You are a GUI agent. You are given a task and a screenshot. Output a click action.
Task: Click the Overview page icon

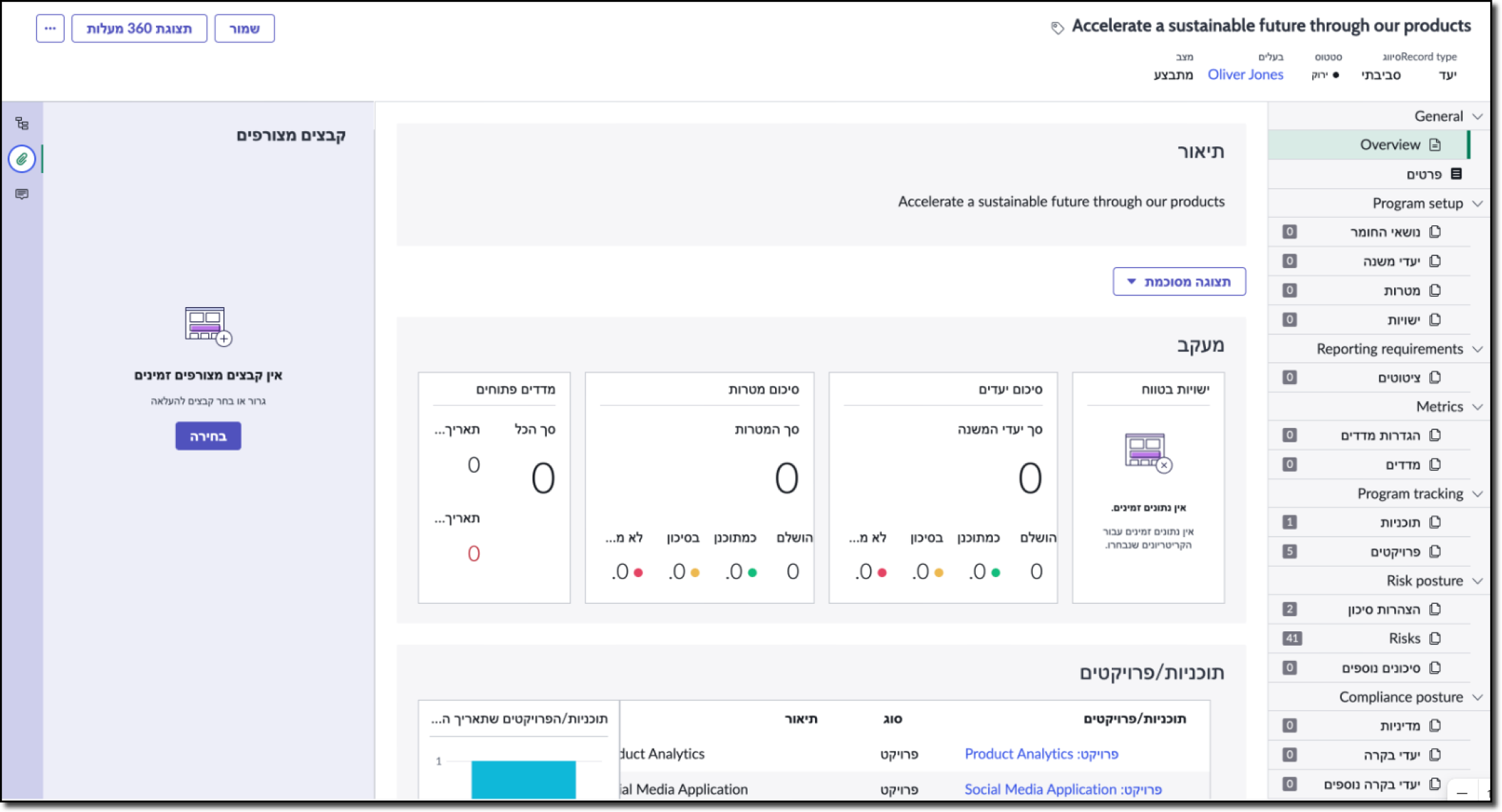point(1435,145)
